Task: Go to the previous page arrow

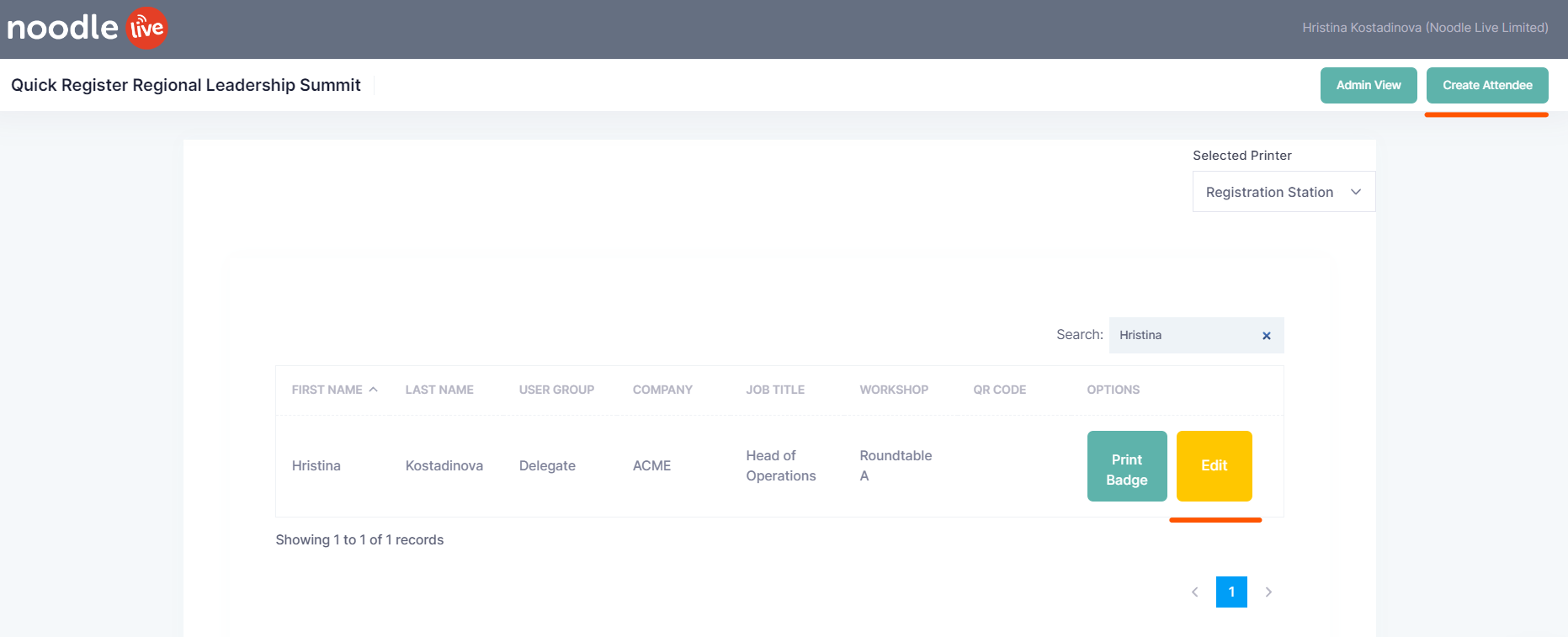Action: pos(1194,592)
